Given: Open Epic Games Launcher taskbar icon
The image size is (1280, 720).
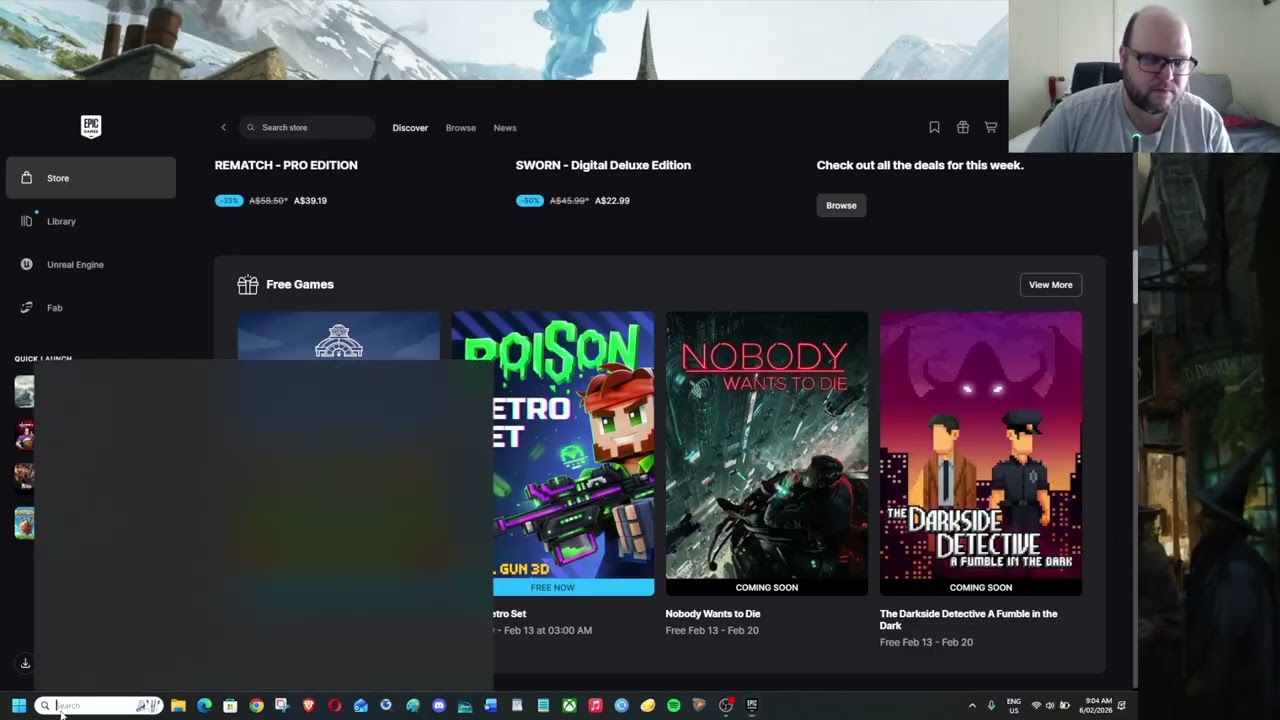Looking at the screenshot, I should click(x=751, y=706).
